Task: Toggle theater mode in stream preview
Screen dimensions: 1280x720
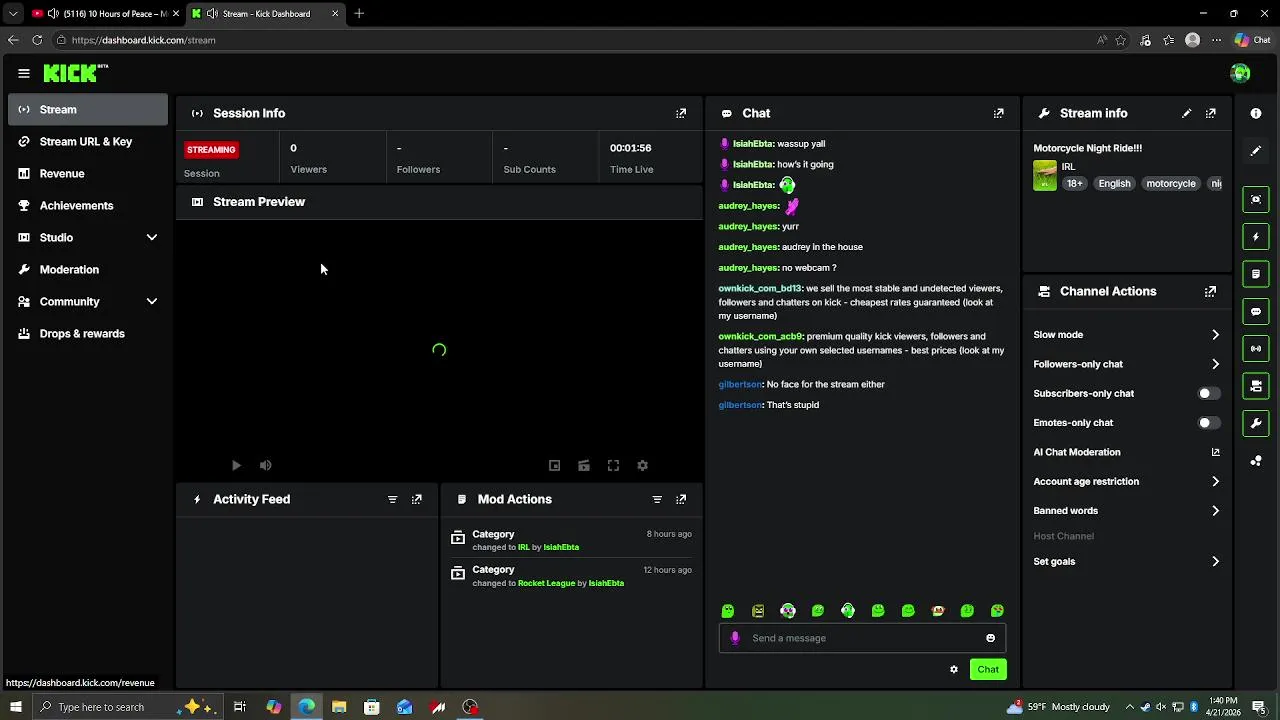Action: pos(584,466)
